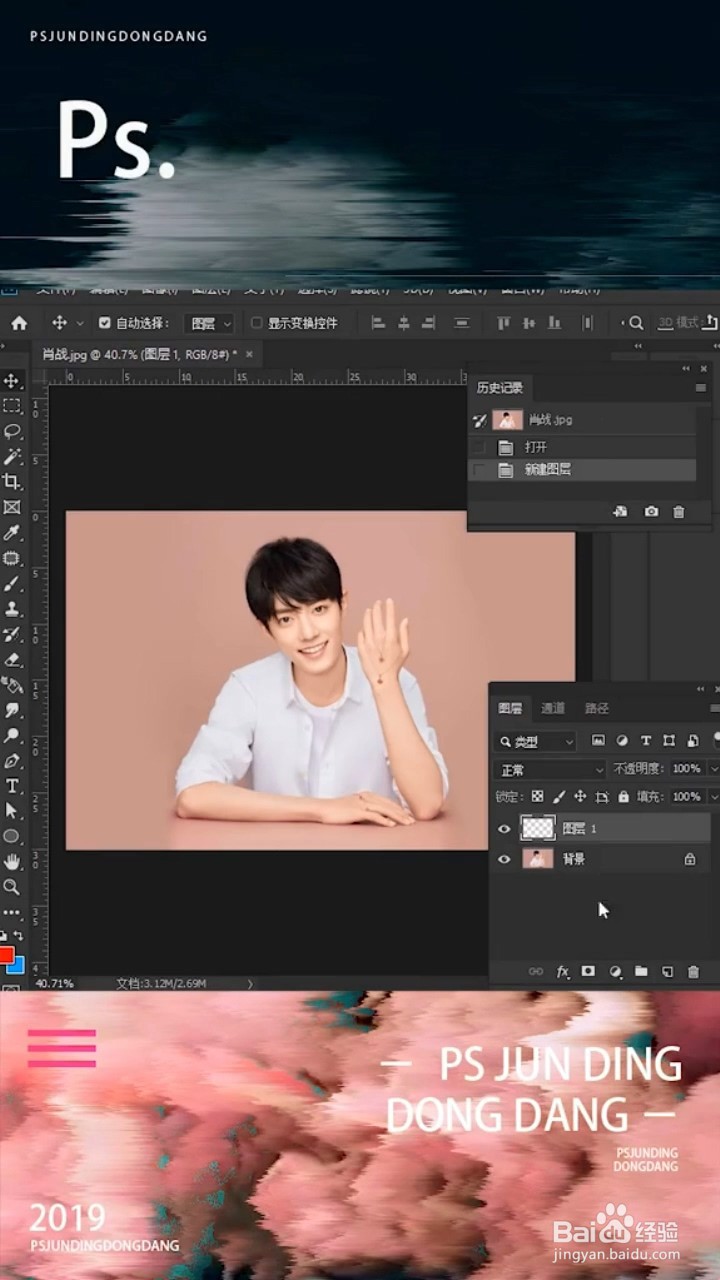Select the Brush tool
This screenshot has width=720, height=1280.
pyautogui.click(x=12, y=583)
